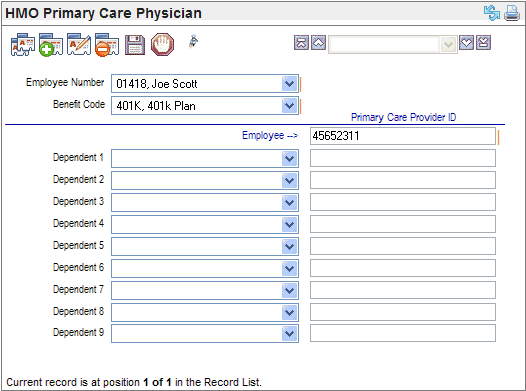Click the Dependent 3 provider ID field
The image size is (526, 391).
tap(403, 202)
